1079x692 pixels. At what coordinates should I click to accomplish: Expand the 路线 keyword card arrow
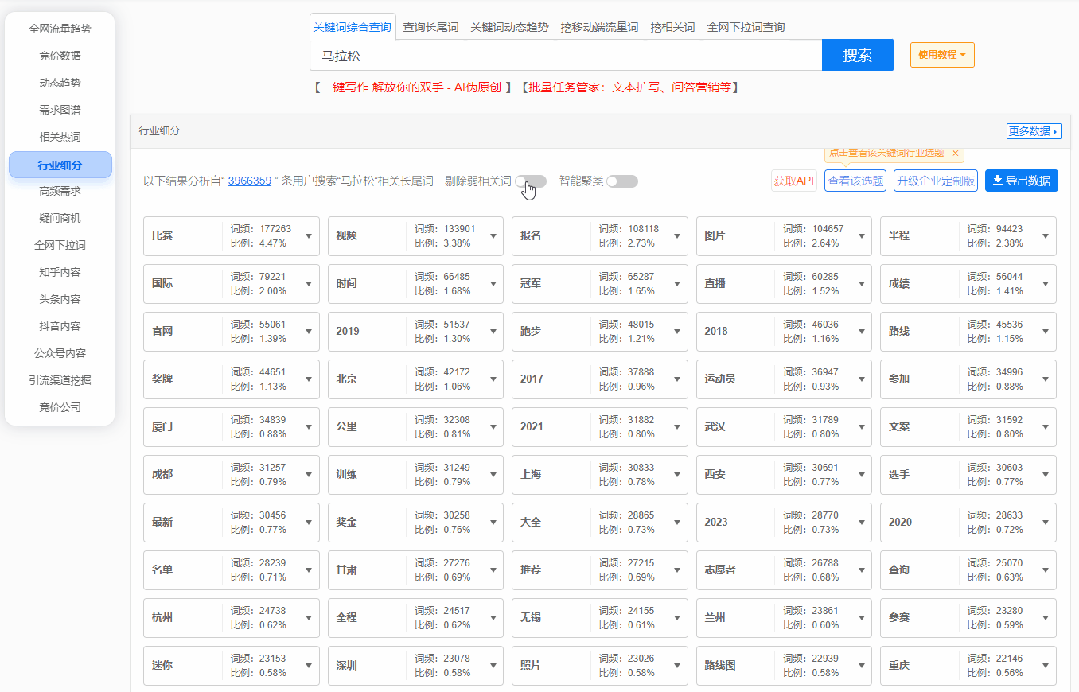coord(1045,332)
